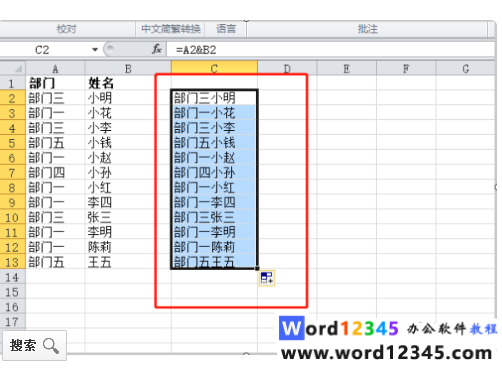Image resolution: width=502 pixels, height=369 pixels.
Task: Select row 10 header
Action: (x=13, y=217)
